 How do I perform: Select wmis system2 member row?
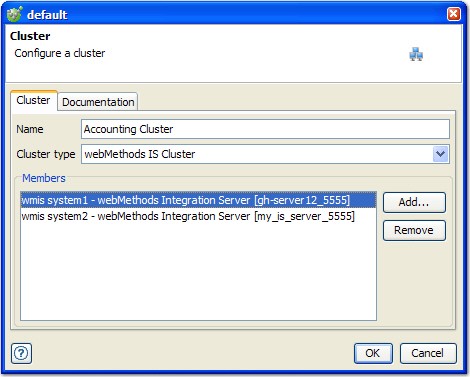click(198, 216)
